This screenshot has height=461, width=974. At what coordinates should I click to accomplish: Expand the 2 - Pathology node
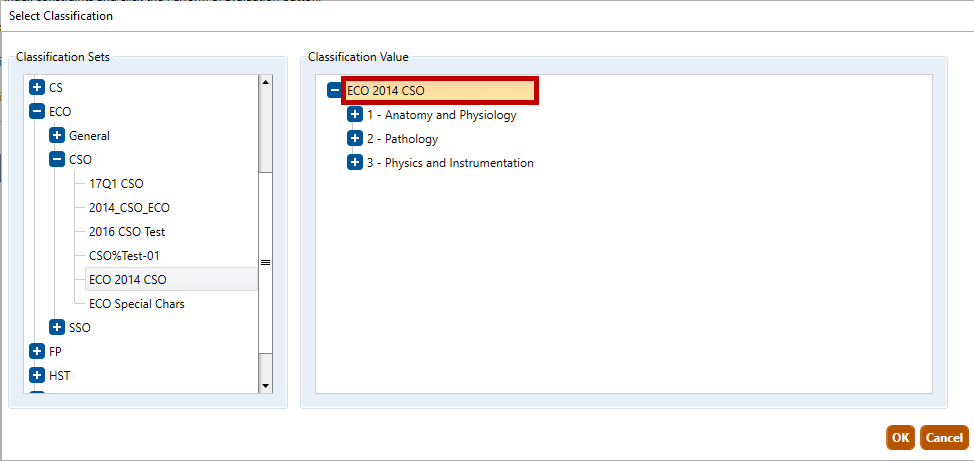[x=354, y=139]
